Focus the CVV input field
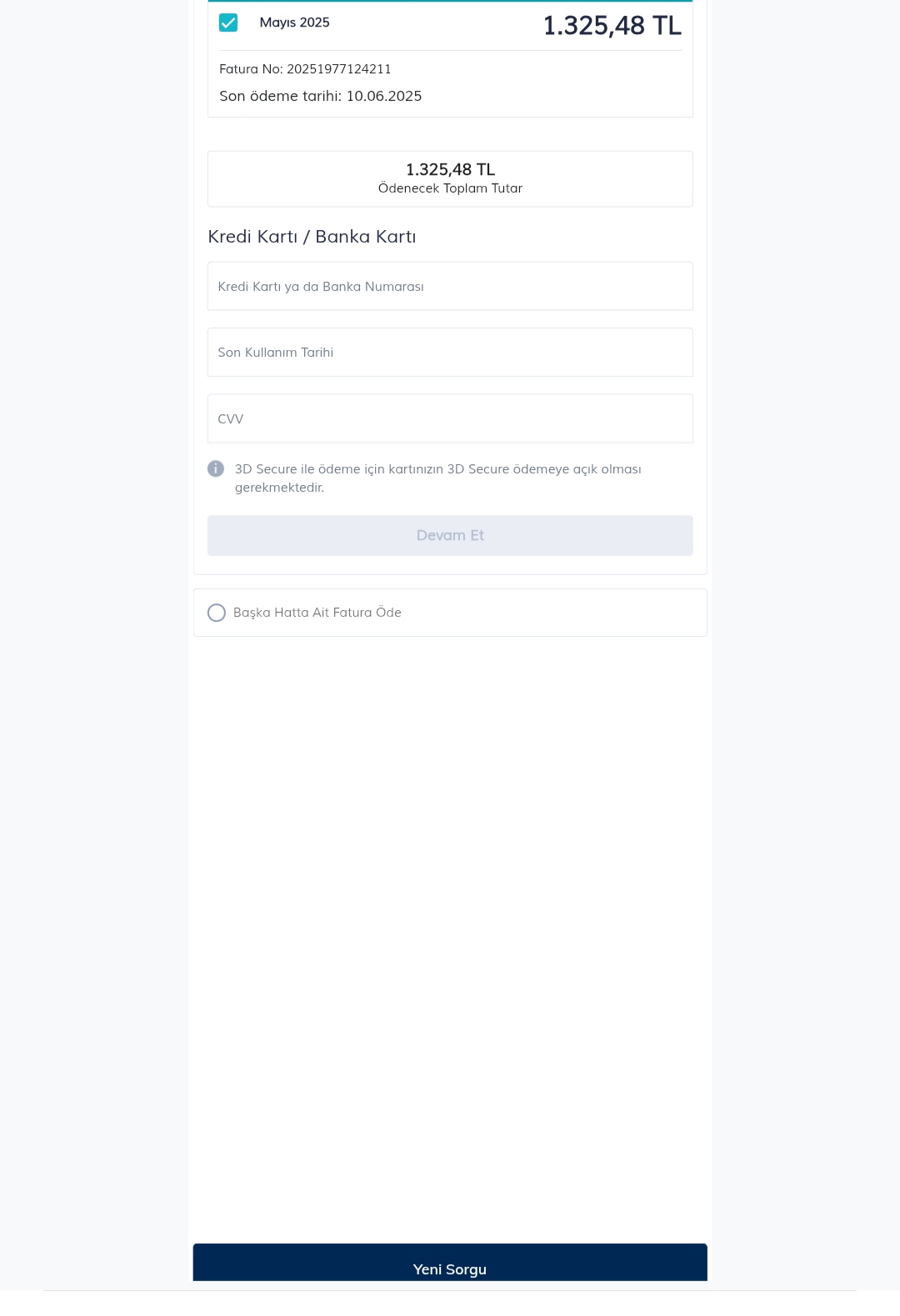The image size is (900, 1316). 450,418
